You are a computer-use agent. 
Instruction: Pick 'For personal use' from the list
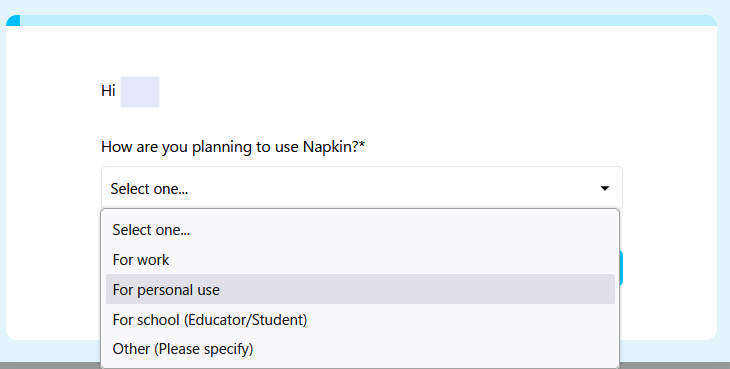[x=360, y=289]
